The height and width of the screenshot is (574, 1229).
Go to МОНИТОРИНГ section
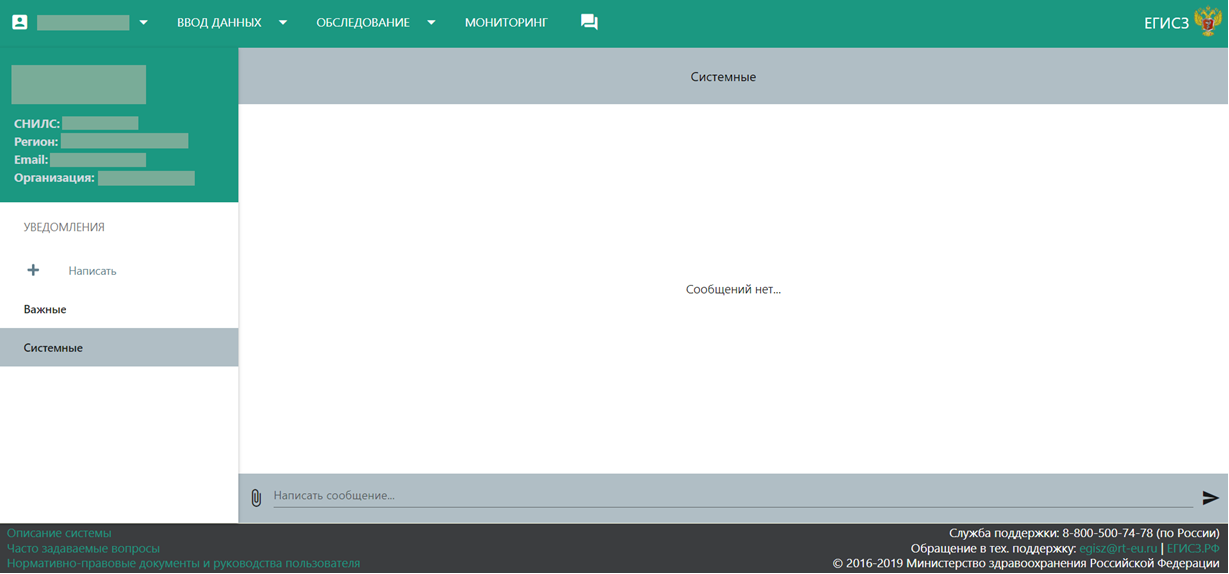(x=506, y=23)
